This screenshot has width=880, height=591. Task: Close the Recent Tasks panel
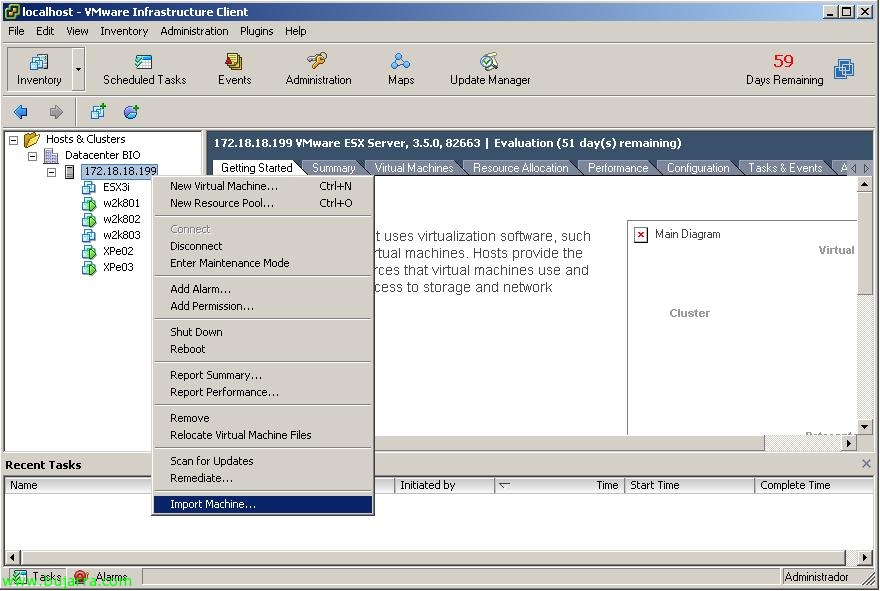click(866, 464)
